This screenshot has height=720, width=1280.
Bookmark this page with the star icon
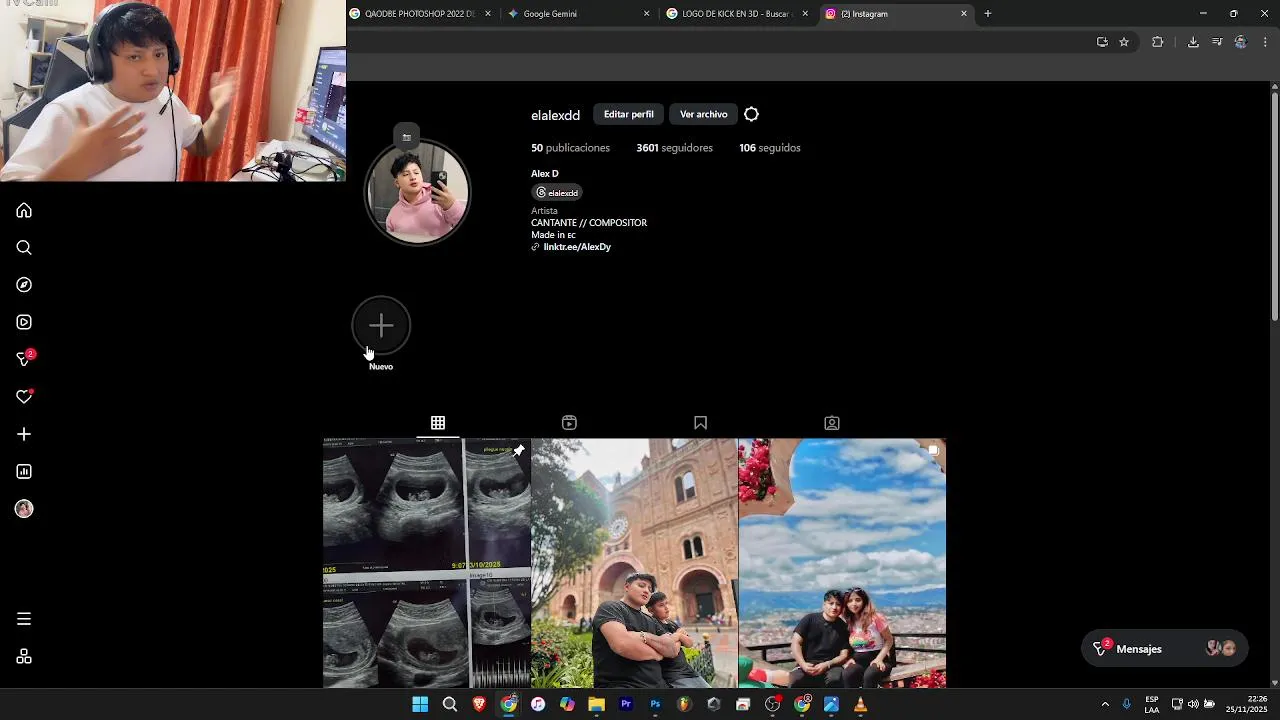1124,42
